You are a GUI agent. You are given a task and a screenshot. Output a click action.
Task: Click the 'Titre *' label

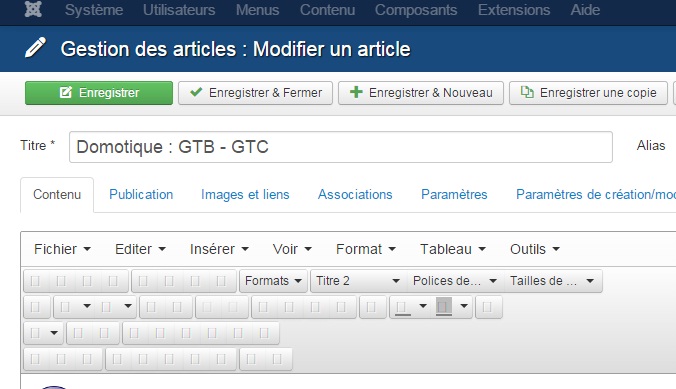38,146
